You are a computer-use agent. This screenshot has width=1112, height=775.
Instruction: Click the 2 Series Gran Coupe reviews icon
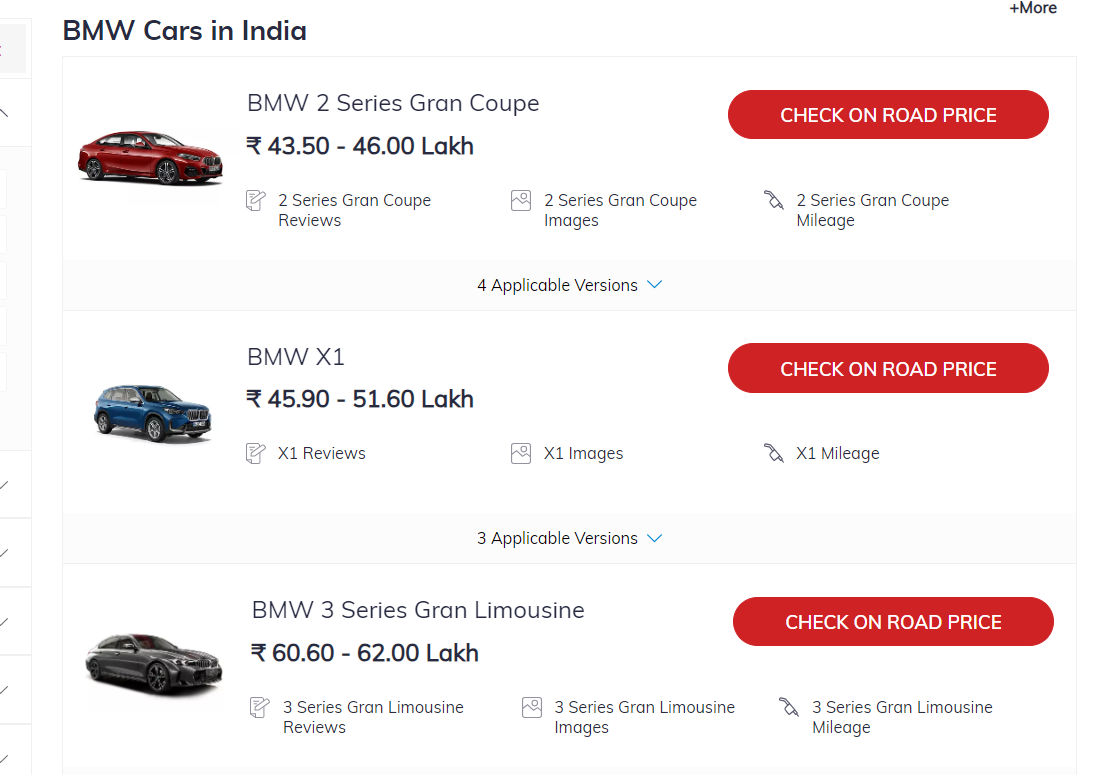[256, 200]
